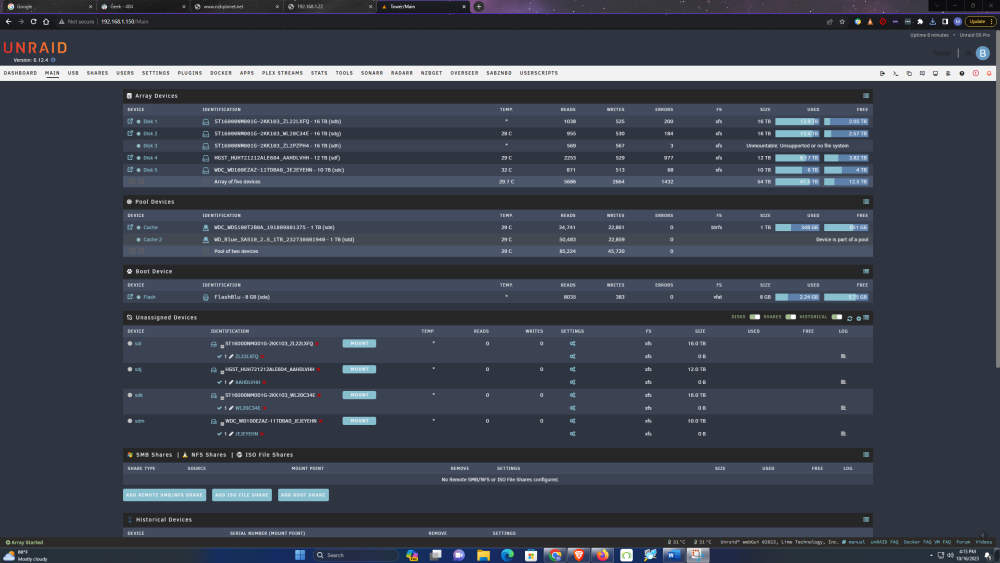Viewport: 1000px width, 563px height.
Task: Click Cache used space bar
Action: pyautogui.click(x=797, y=227)
